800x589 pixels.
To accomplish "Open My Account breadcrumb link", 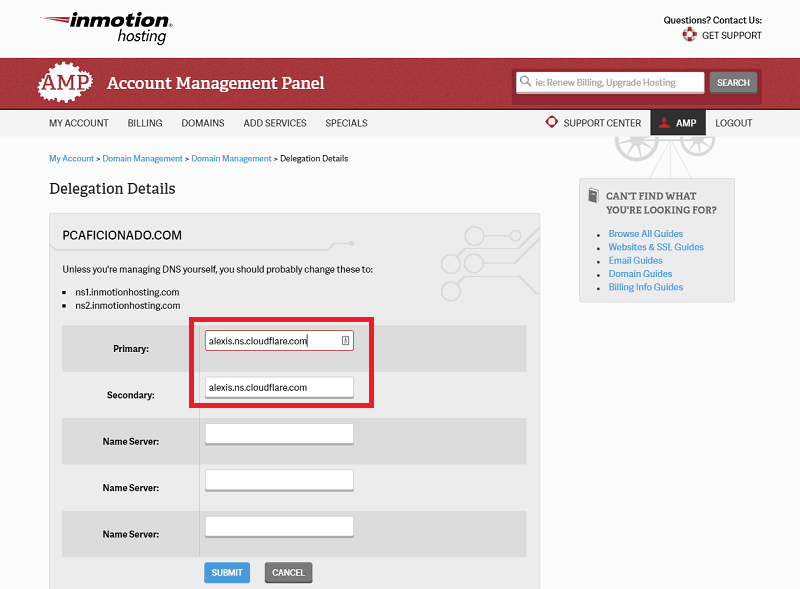I will (71, 158).
